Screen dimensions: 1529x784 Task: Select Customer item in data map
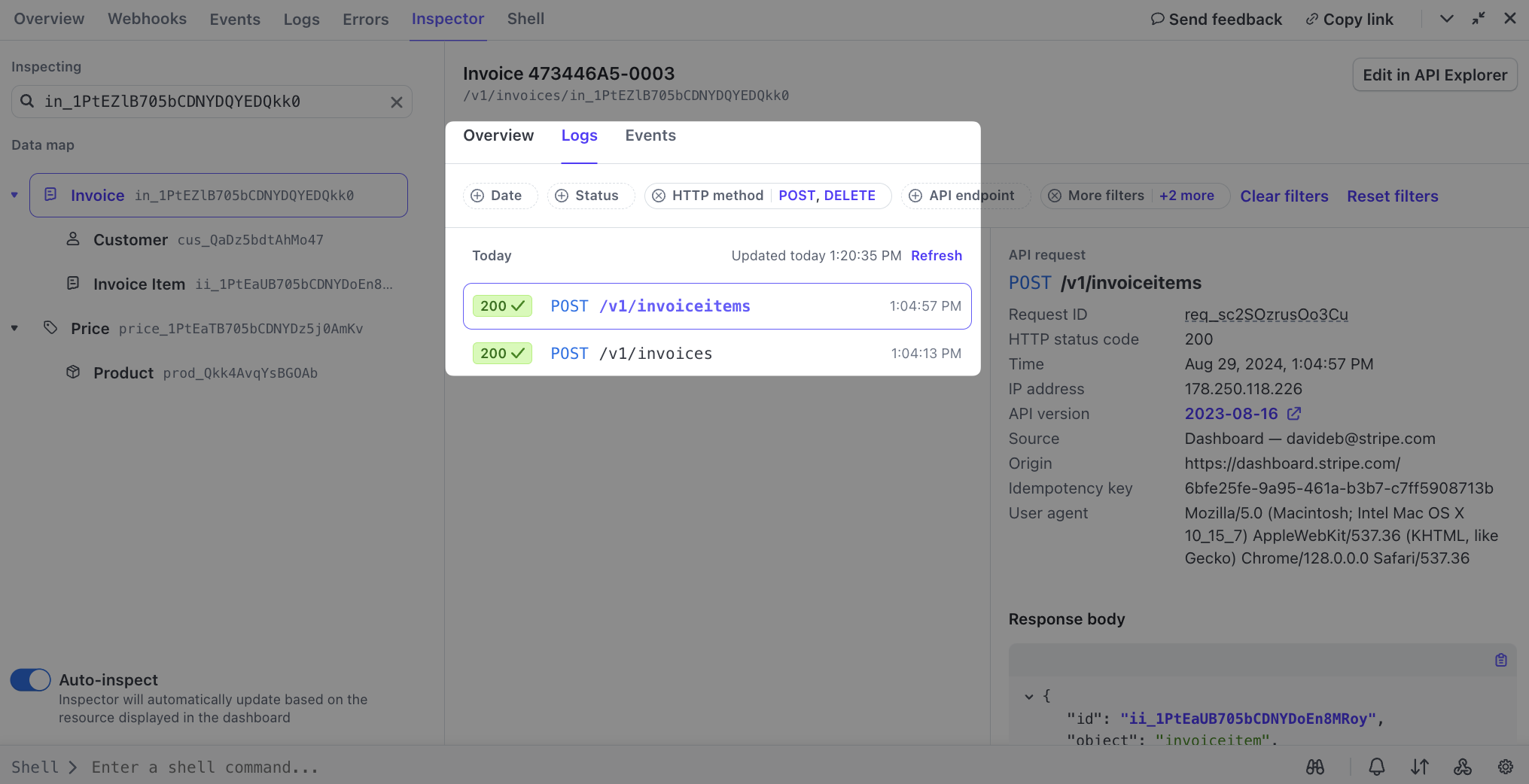(x=130, y=240)
